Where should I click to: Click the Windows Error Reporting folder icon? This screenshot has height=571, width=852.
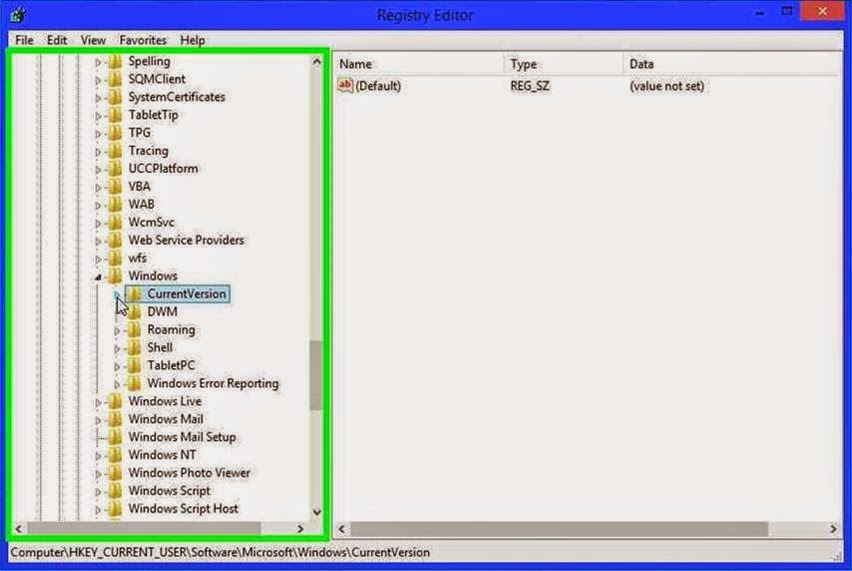pos(134,384)
